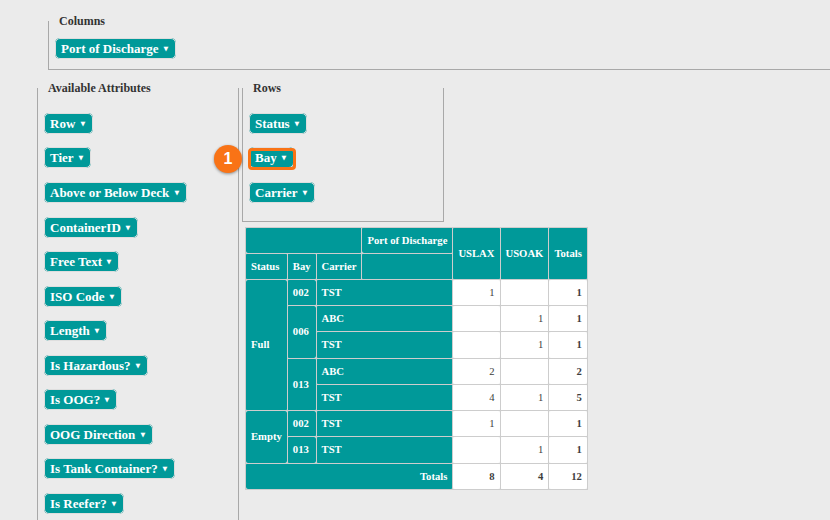The image size is (830, 520).
Task: Click the Carrier header in pivot table
Action: pos(339,267)
